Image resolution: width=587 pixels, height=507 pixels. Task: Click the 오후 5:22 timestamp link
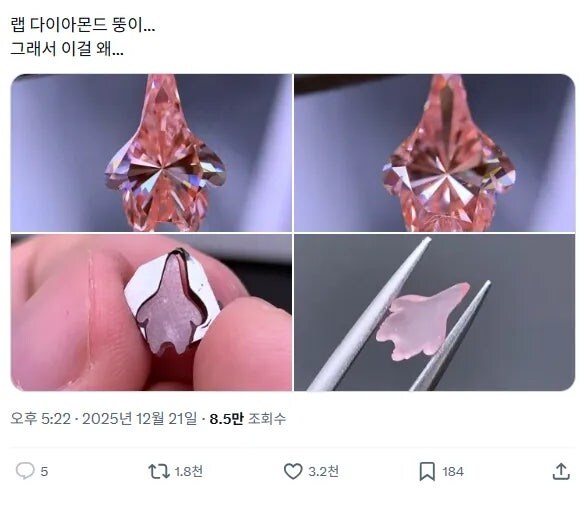[x=40, y=418]
